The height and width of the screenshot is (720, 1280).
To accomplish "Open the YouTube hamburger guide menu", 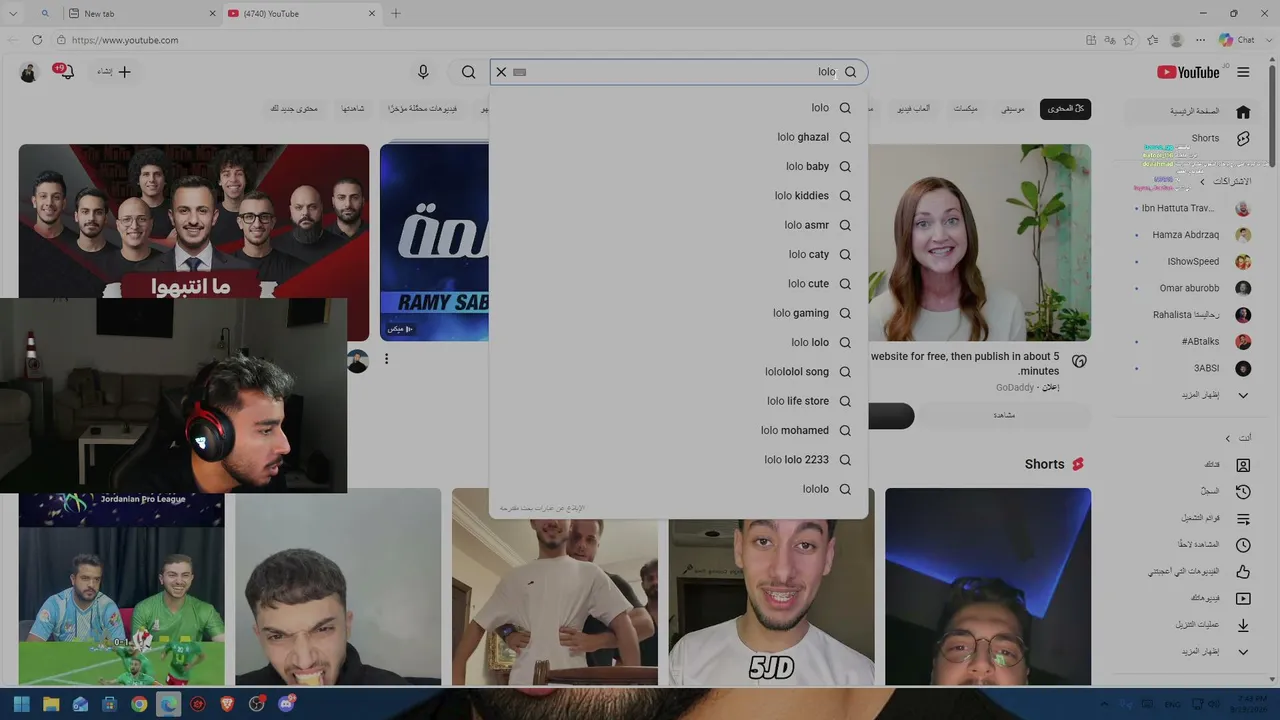I will (1243, 72).
